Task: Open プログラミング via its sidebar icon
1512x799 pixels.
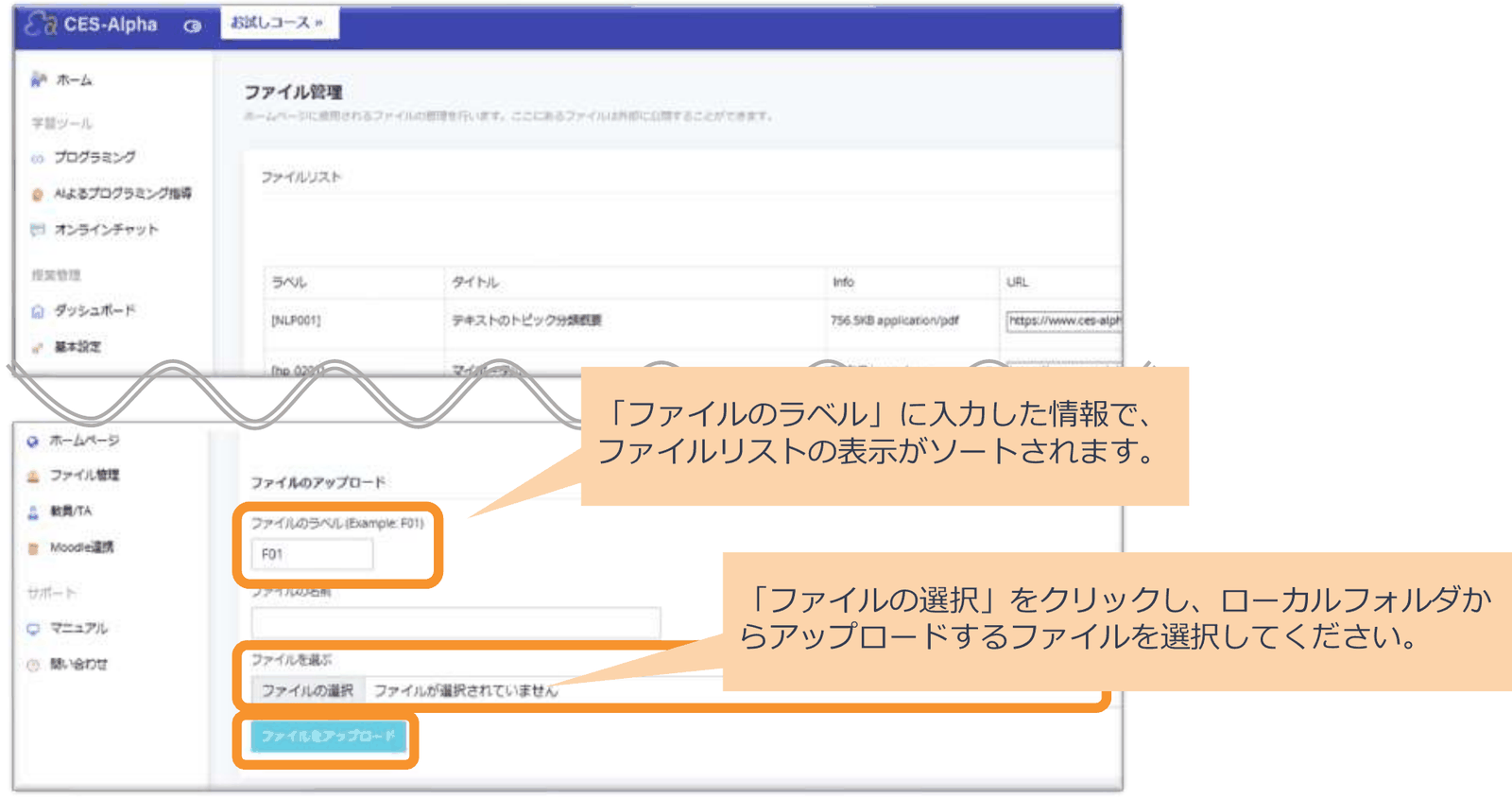Action: click(38, 158)
